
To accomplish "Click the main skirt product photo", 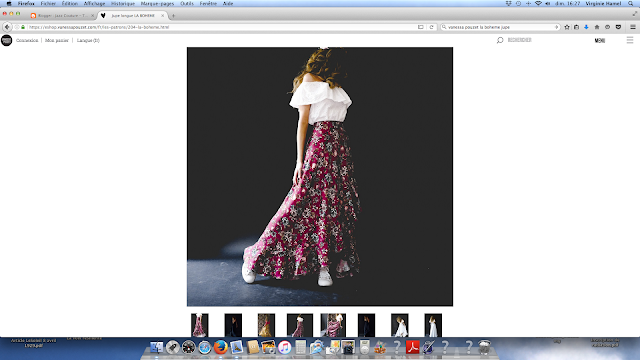I will 320,176.
